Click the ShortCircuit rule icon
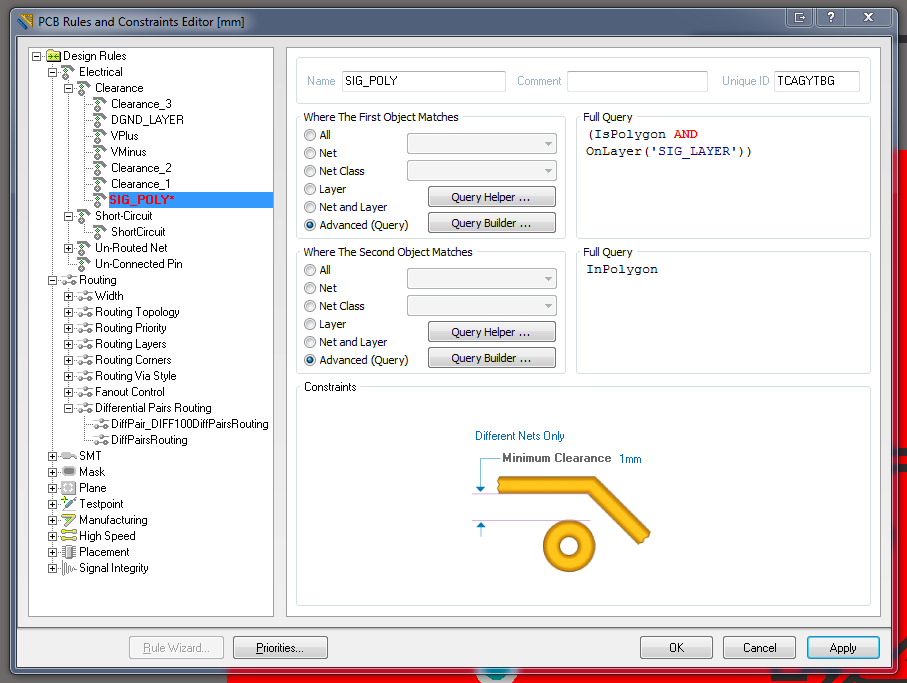The width and height of the screenshot is (907, 683). (x=100, y=232)
